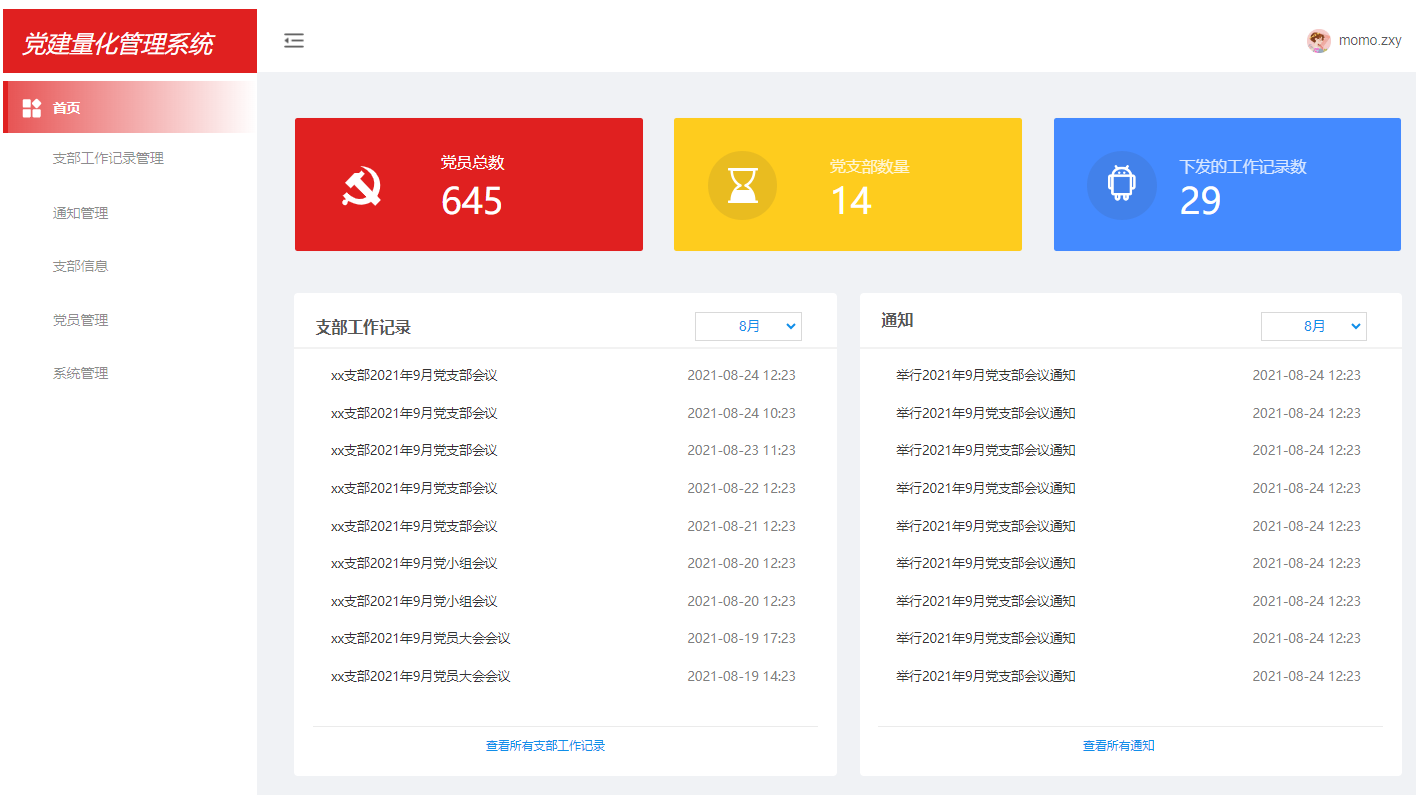This screenshot has height=795, width=1416.
Task: Click the 14 branch count number
Action: coord(851,202)
